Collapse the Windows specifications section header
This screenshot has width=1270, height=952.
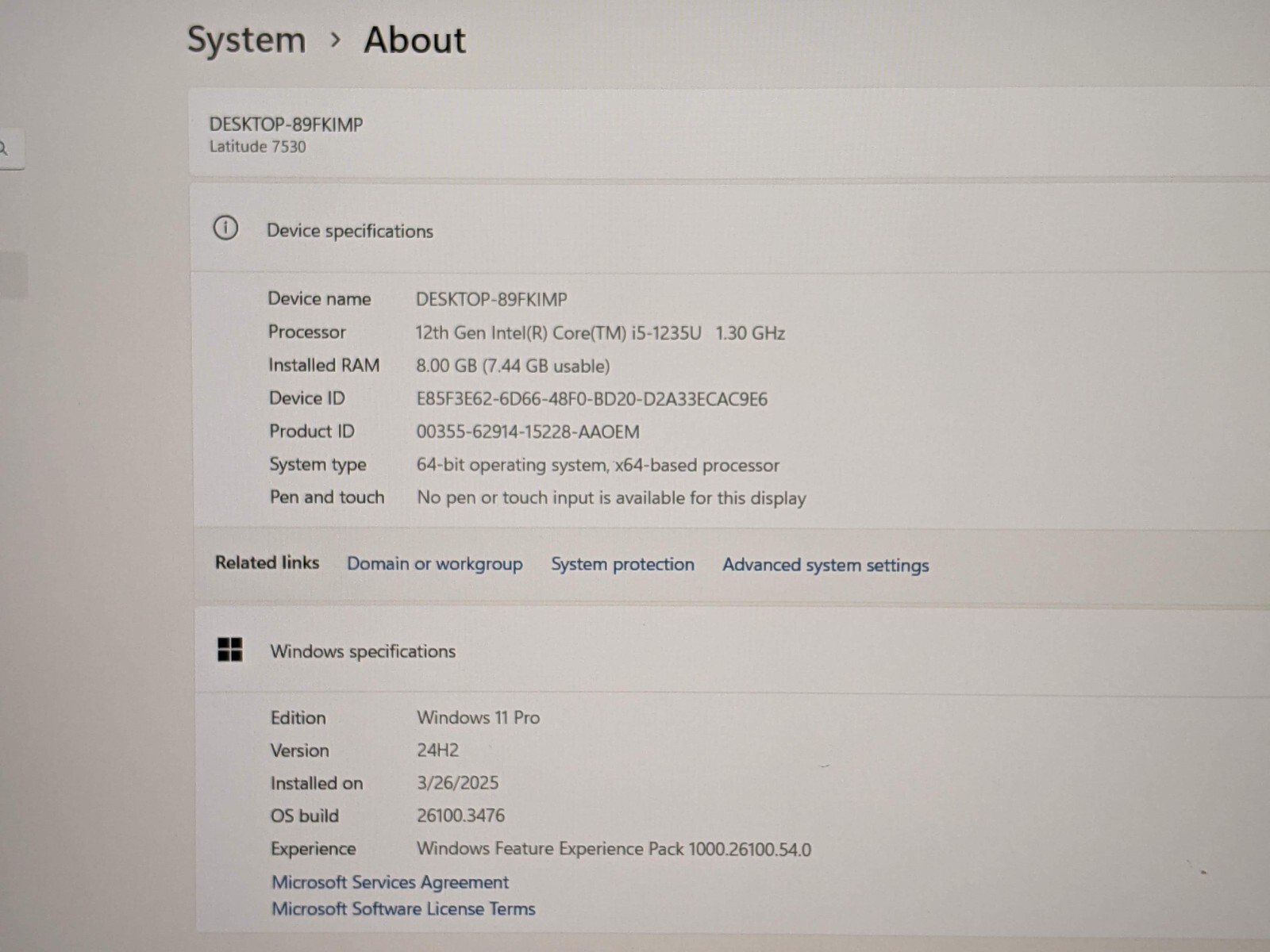(x=732, y=651)
